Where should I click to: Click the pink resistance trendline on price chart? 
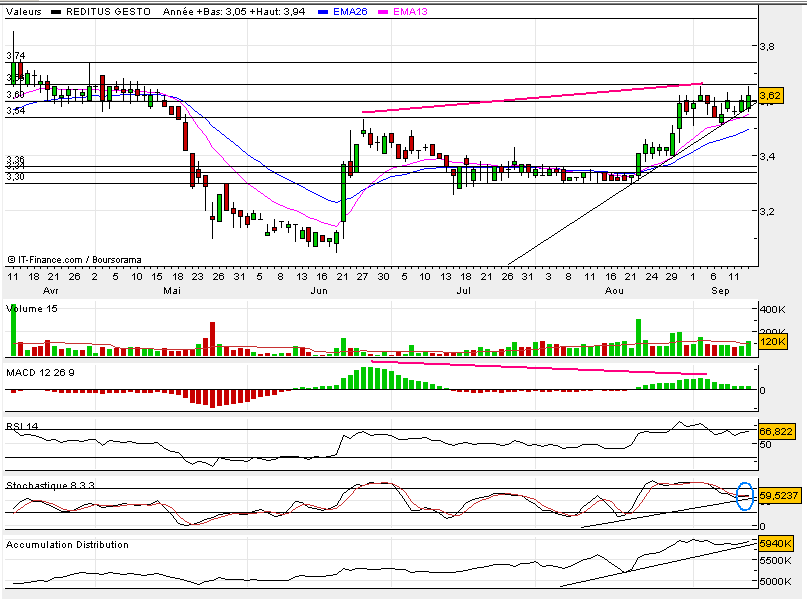(x=532, y=97)
